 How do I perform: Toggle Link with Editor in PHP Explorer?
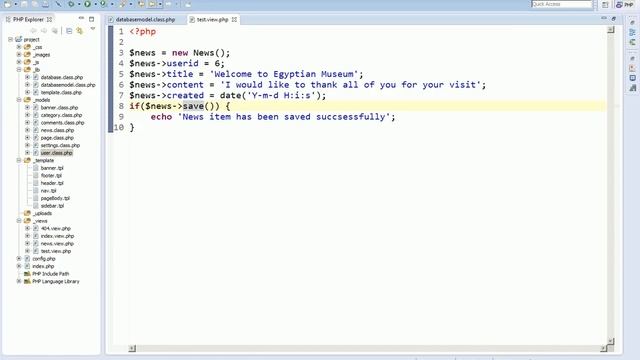coord(79,31)
